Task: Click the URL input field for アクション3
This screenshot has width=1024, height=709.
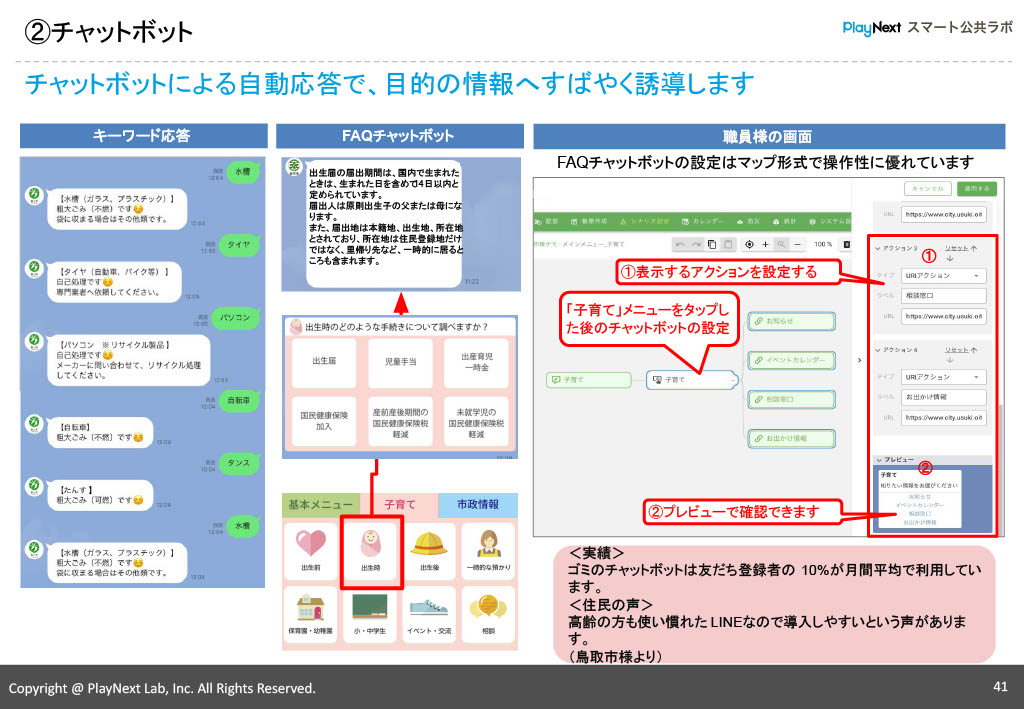Action: [x=944, y=318]
